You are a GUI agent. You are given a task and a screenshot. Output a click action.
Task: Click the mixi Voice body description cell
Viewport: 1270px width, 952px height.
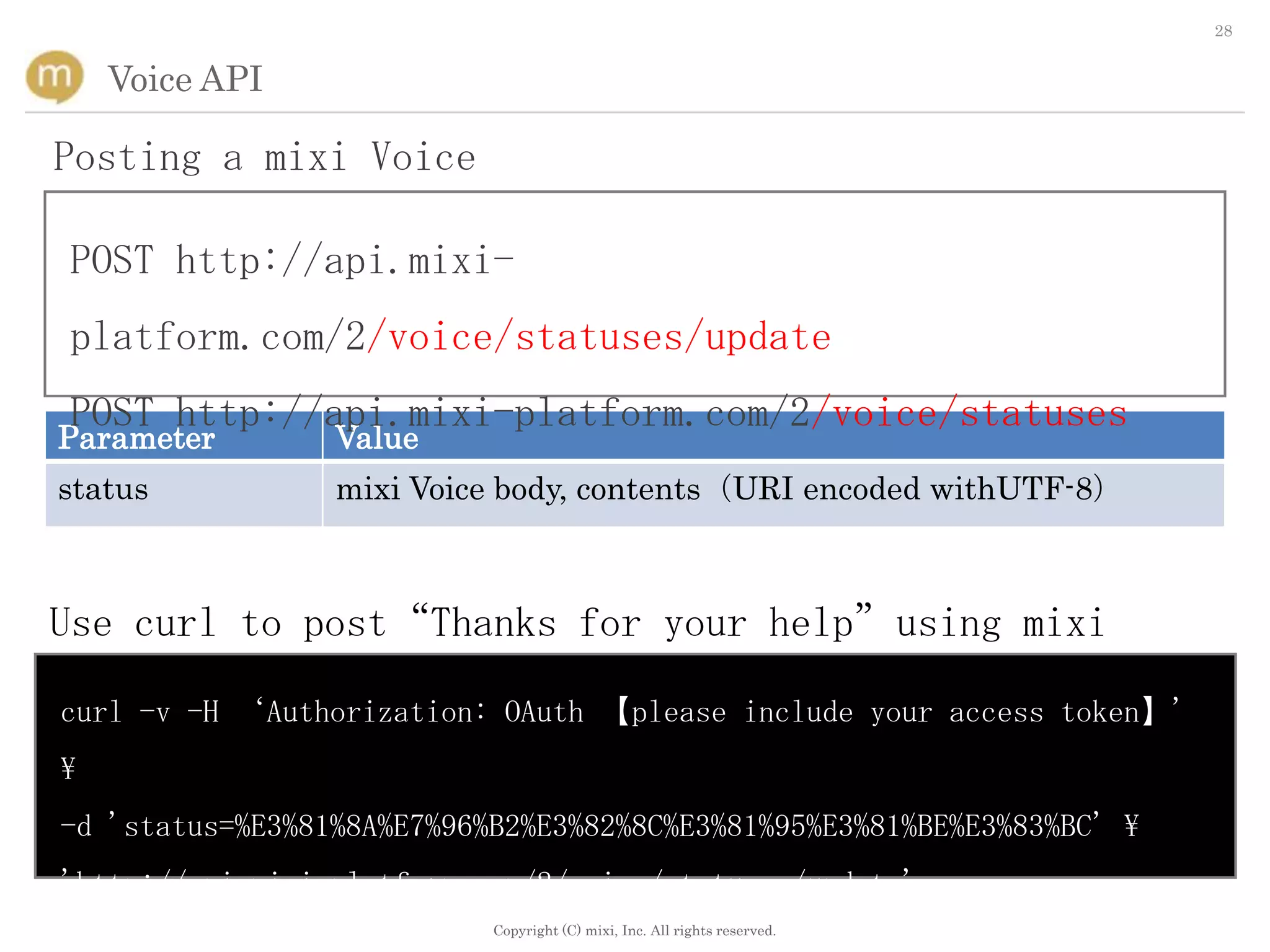[719, 490]
